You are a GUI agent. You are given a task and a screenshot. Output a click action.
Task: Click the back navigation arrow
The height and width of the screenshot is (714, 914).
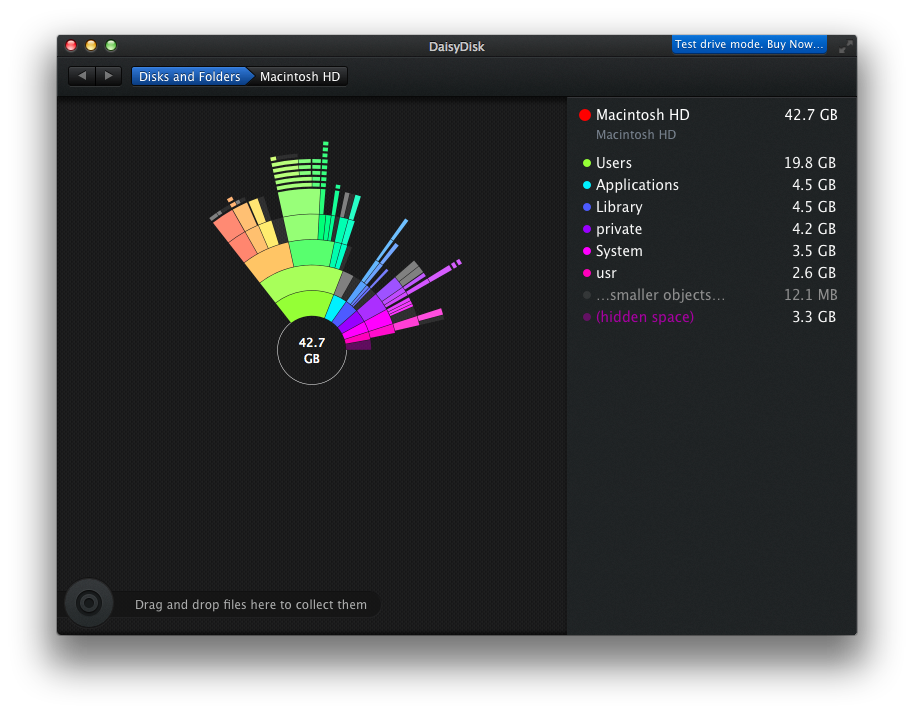(x=82, y=76)
